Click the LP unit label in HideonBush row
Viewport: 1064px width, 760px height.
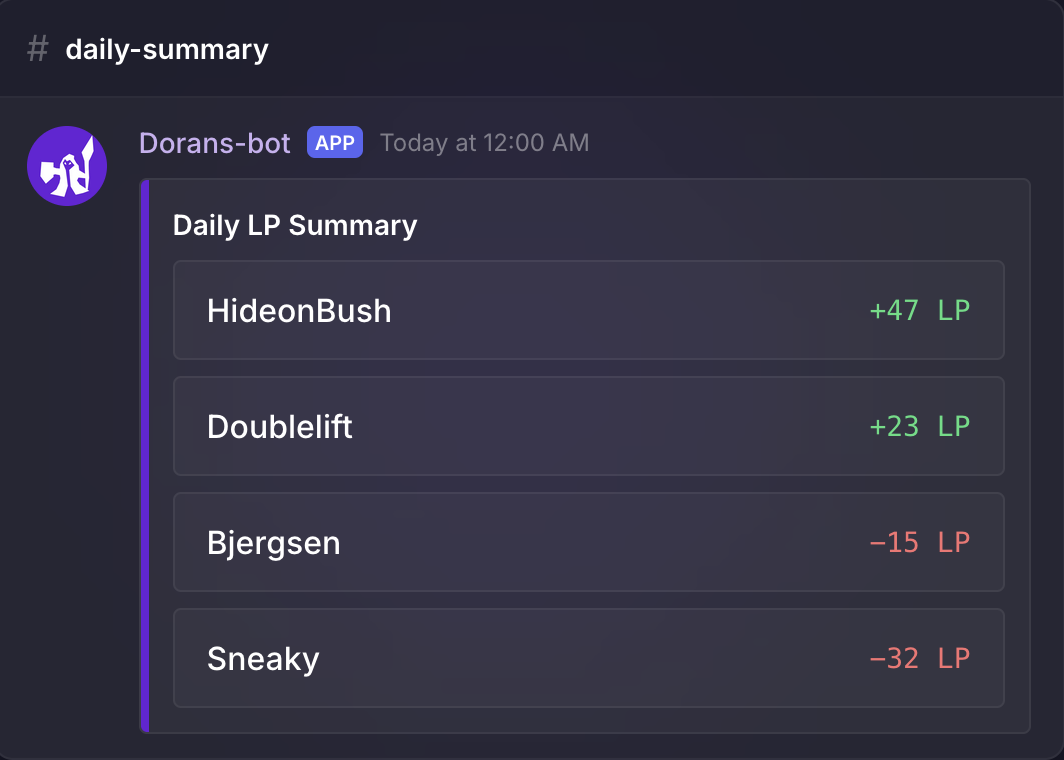[x=954, y=310]
